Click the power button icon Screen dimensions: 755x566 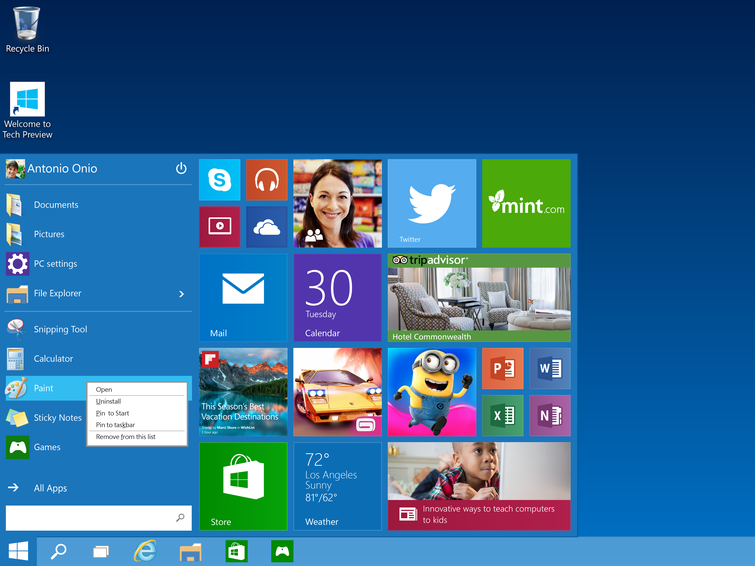pyautogui.click(x=181, y=168)
